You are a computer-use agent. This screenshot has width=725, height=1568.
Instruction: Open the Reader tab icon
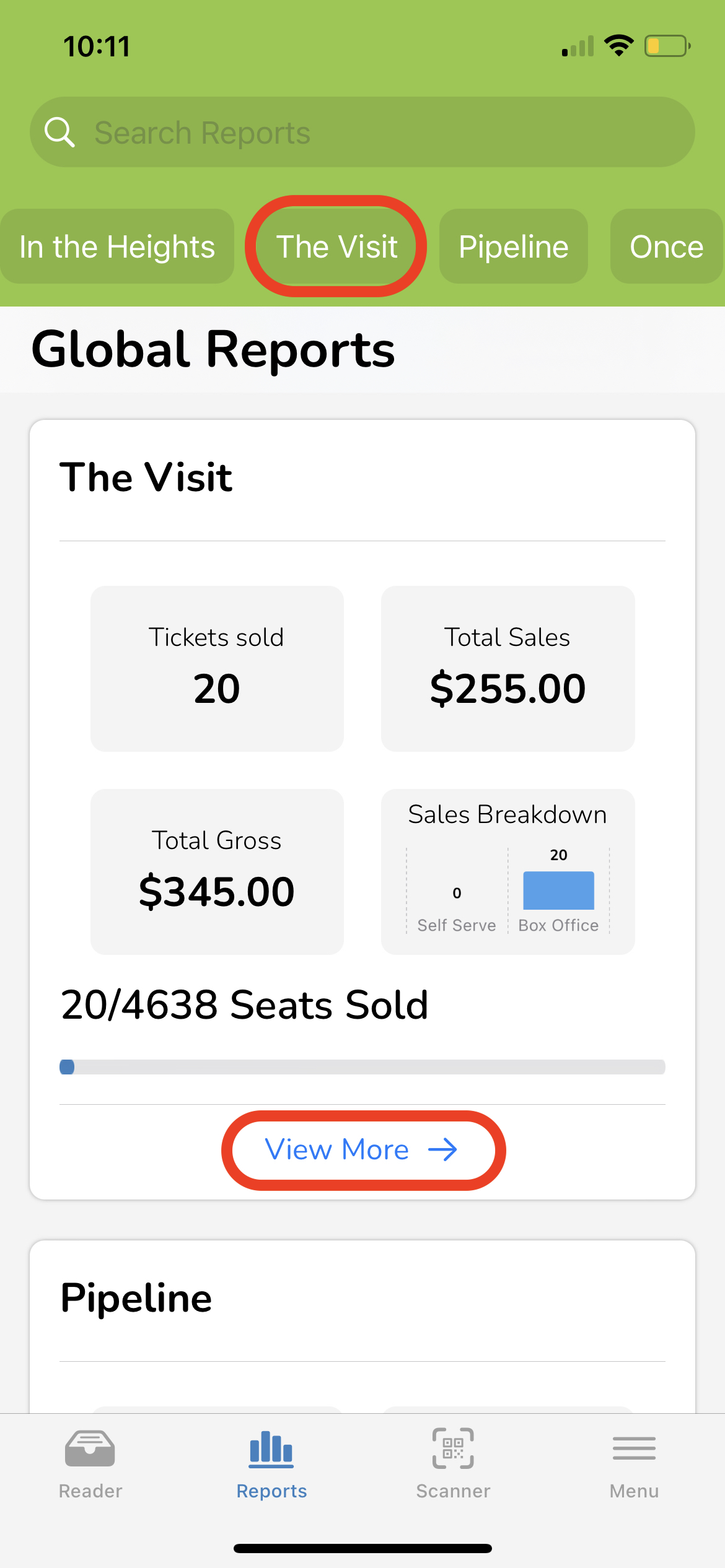(90, 1448)
